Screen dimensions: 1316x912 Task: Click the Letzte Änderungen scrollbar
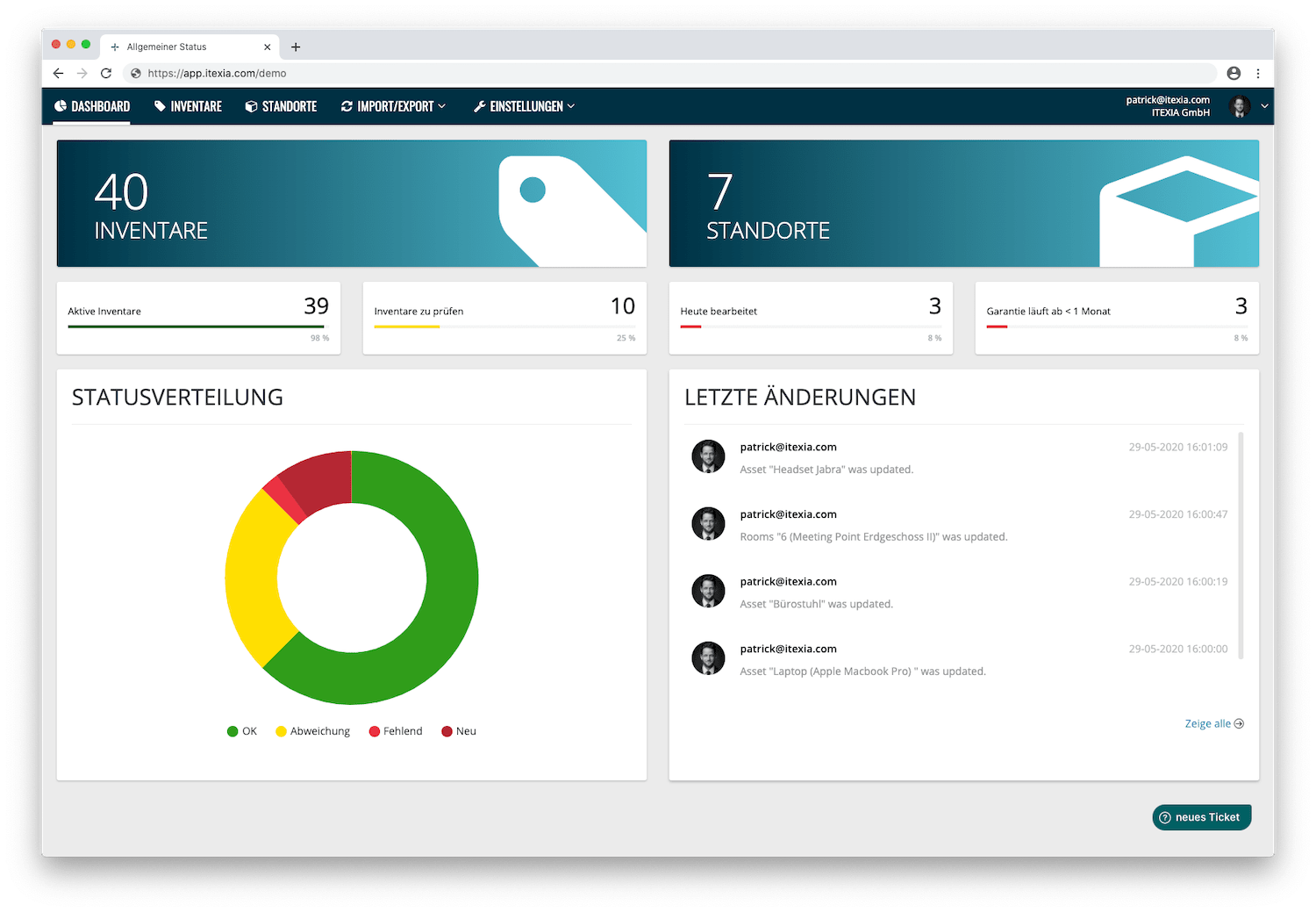pos(1241,545)
